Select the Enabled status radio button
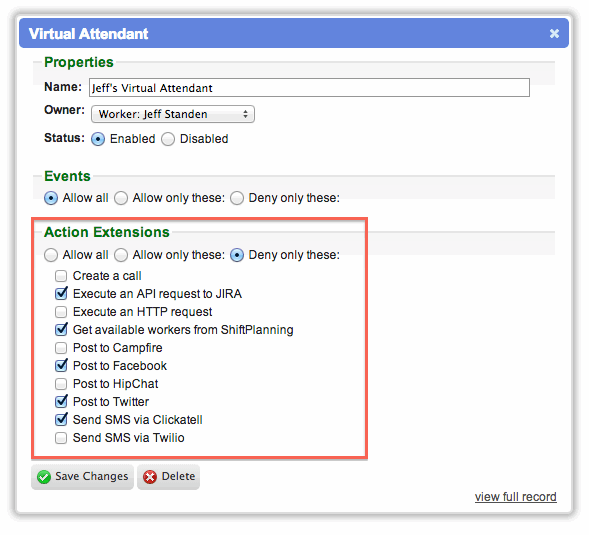589x535 pixels. pos(98,139)
